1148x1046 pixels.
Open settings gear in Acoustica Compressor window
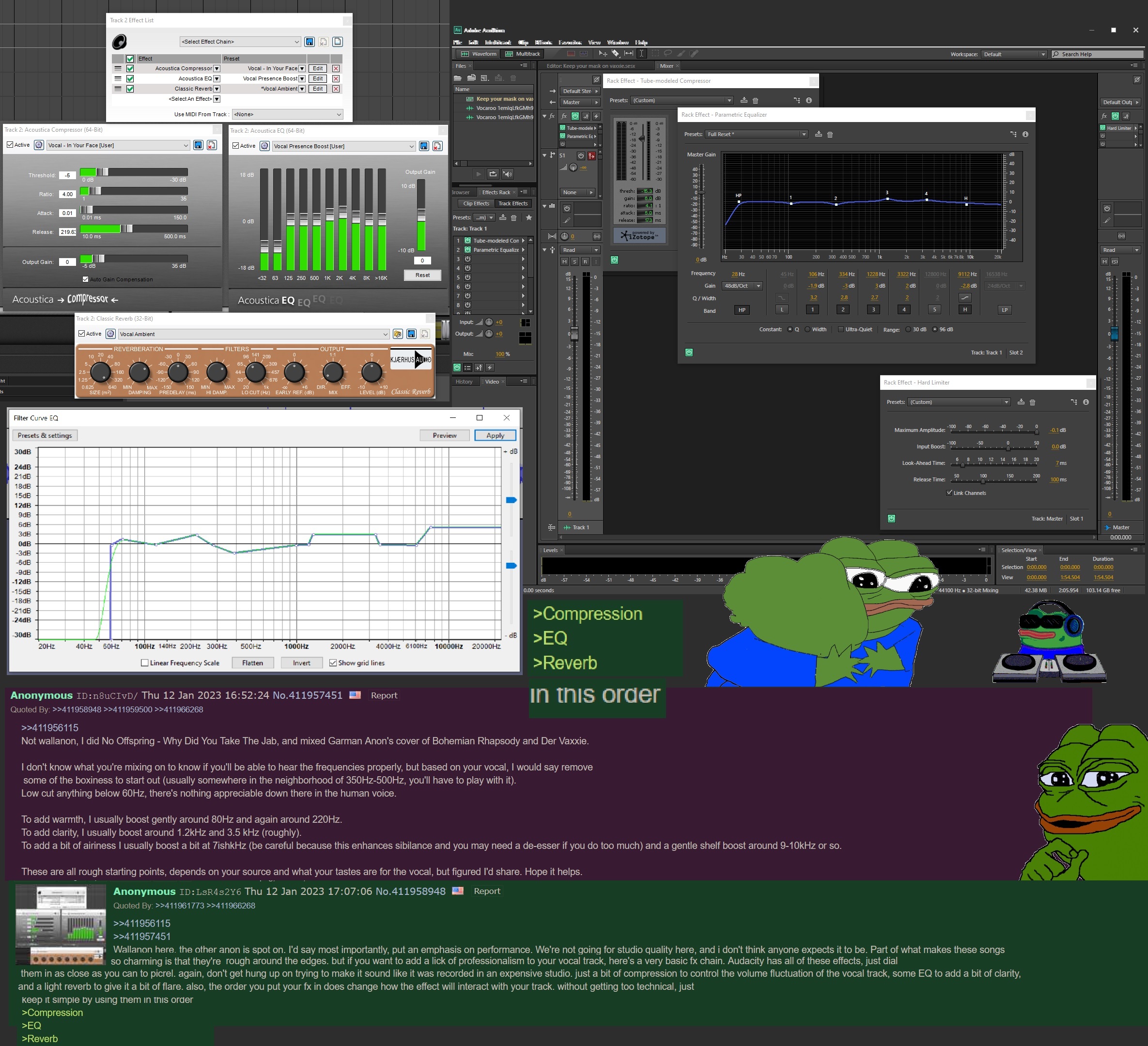39,145
